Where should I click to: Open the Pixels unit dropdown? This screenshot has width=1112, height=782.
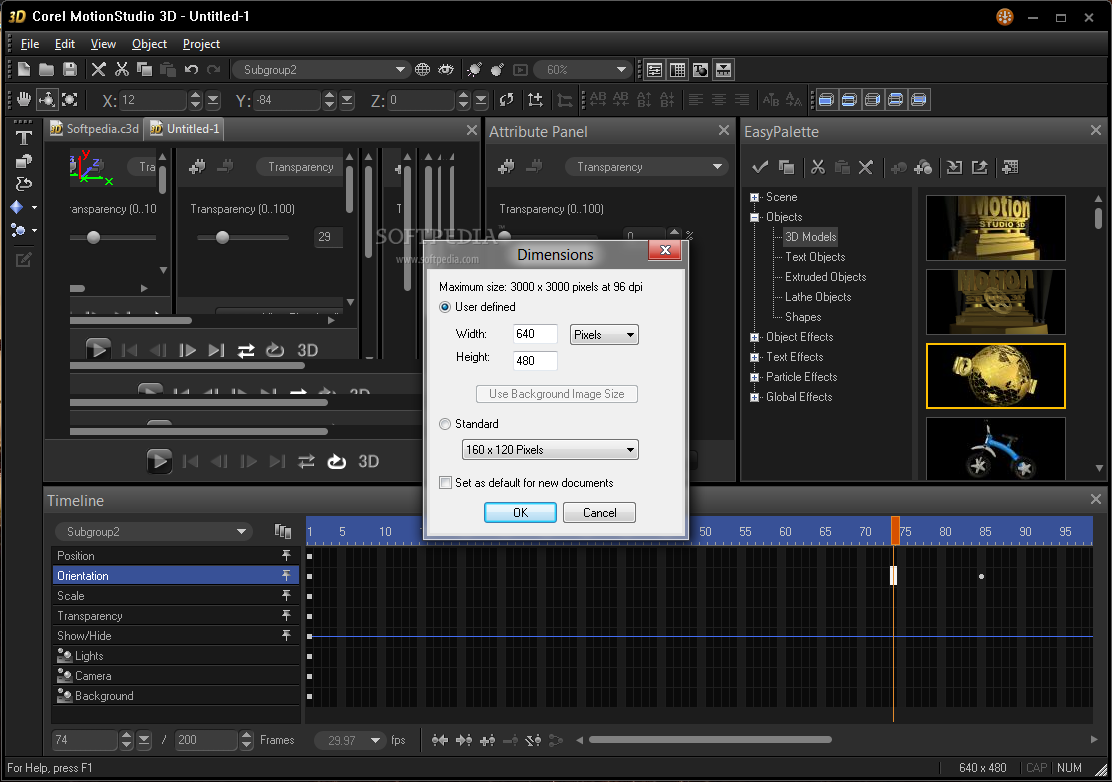604,335
